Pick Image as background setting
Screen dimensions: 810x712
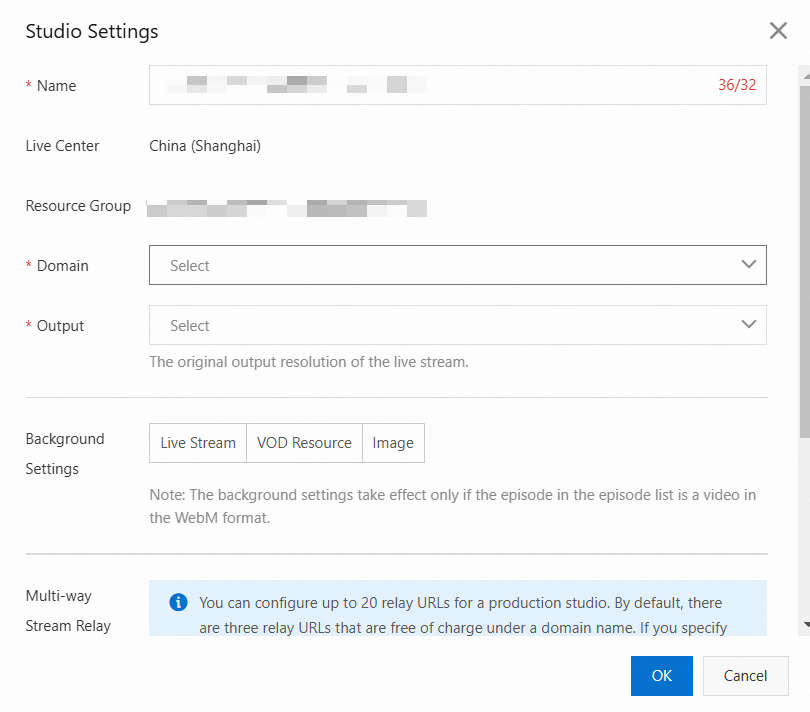[x=393, y=443]
